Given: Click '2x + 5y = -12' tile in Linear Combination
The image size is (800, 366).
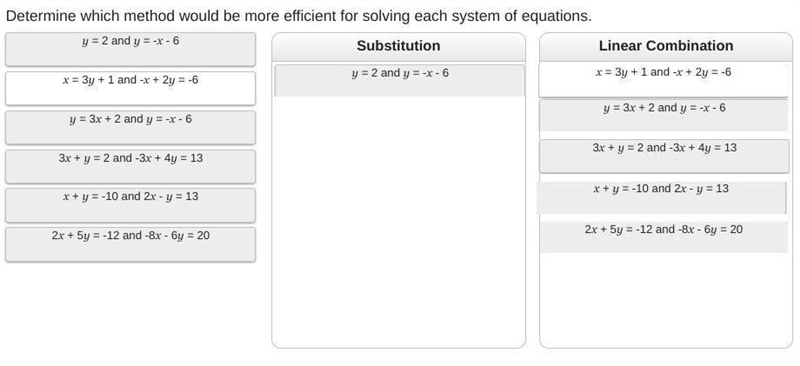Looking at the screenshot, I should coord(664,237).
